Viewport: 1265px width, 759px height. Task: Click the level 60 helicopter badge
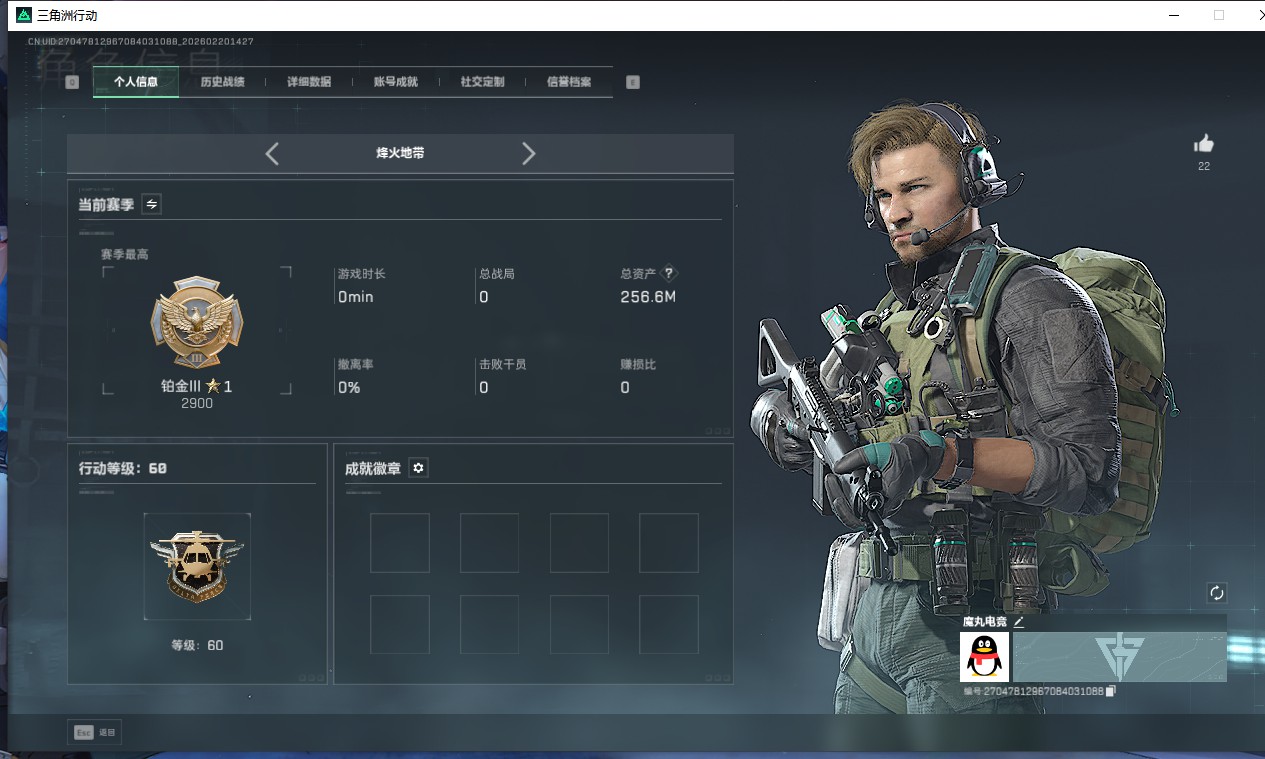[x=197, y=566]
